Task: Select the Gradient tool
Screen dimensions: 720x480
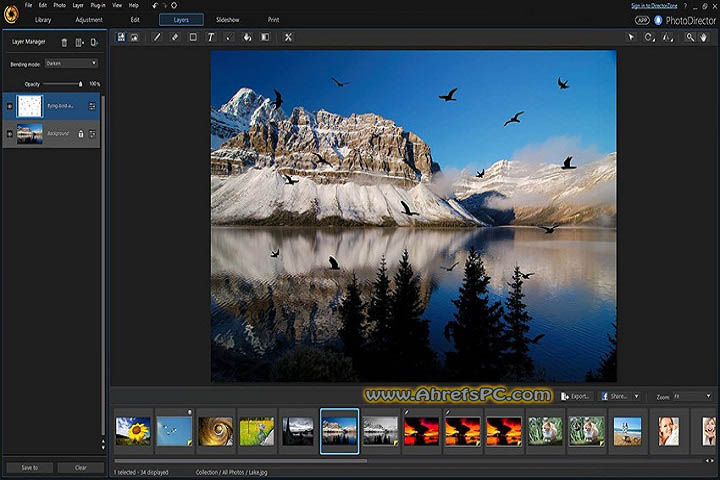Action: 265,37
